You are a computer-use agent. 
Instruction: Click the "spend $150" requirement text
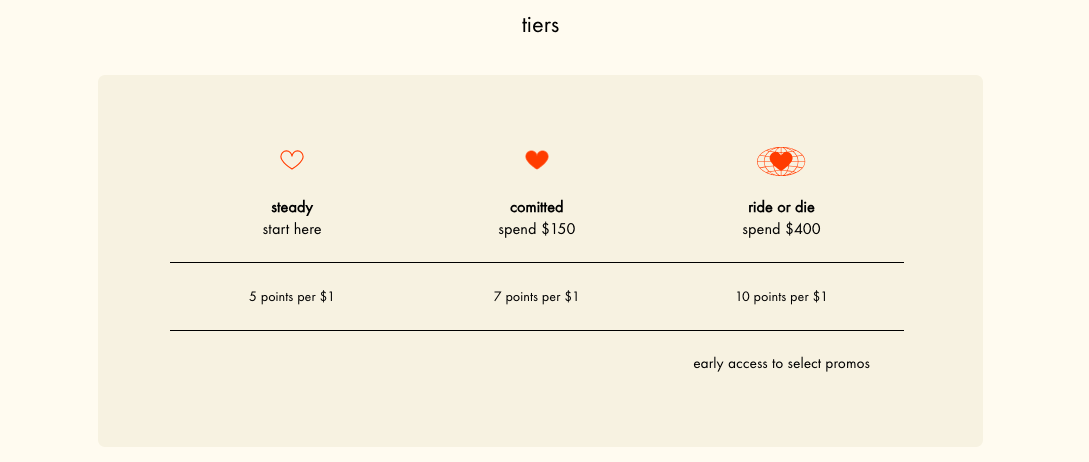[x=537, y=229]
